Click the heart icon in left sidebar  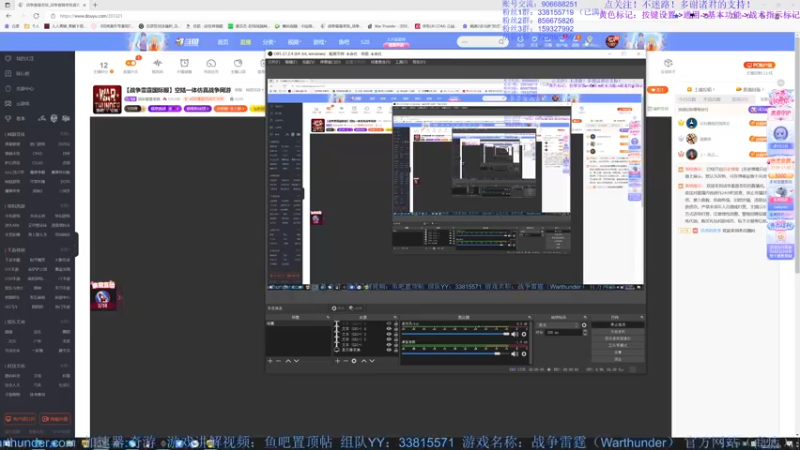pyautogui.click(x=8, y=59)
